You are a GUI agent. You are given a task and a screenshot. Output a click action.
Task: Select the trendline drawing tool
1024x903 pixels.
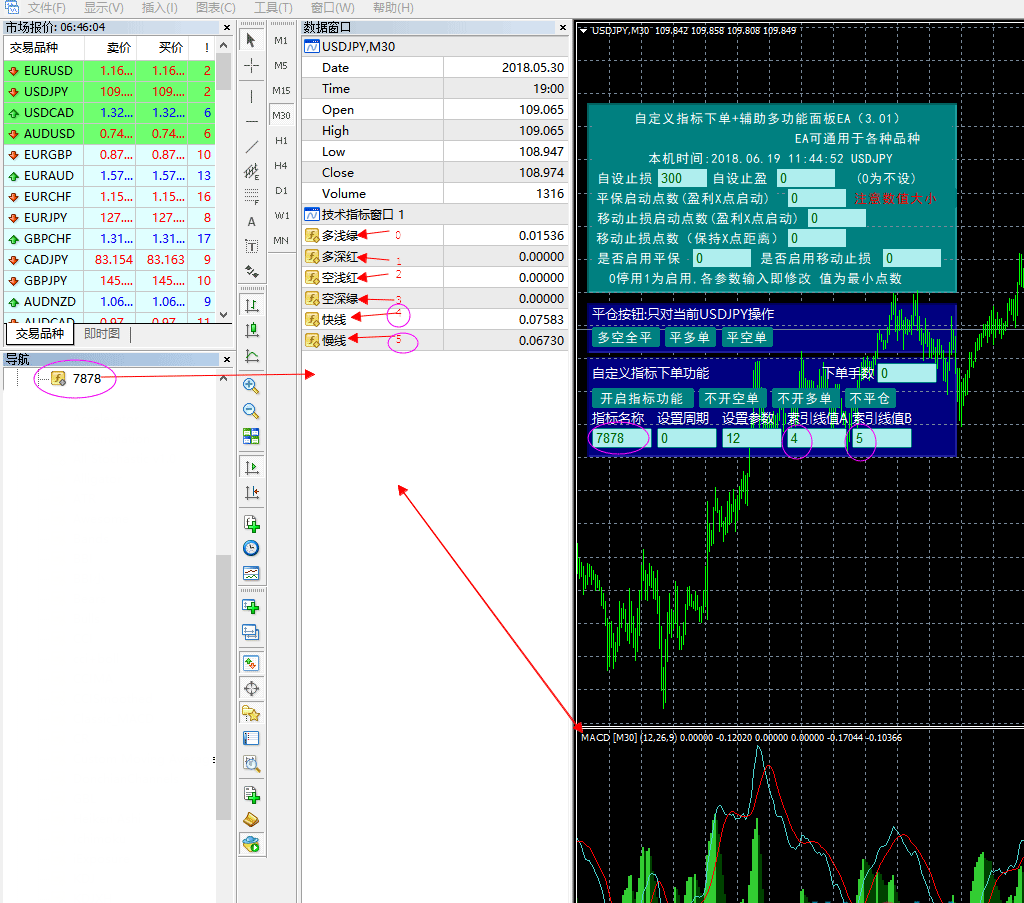[x=251, y=146]
